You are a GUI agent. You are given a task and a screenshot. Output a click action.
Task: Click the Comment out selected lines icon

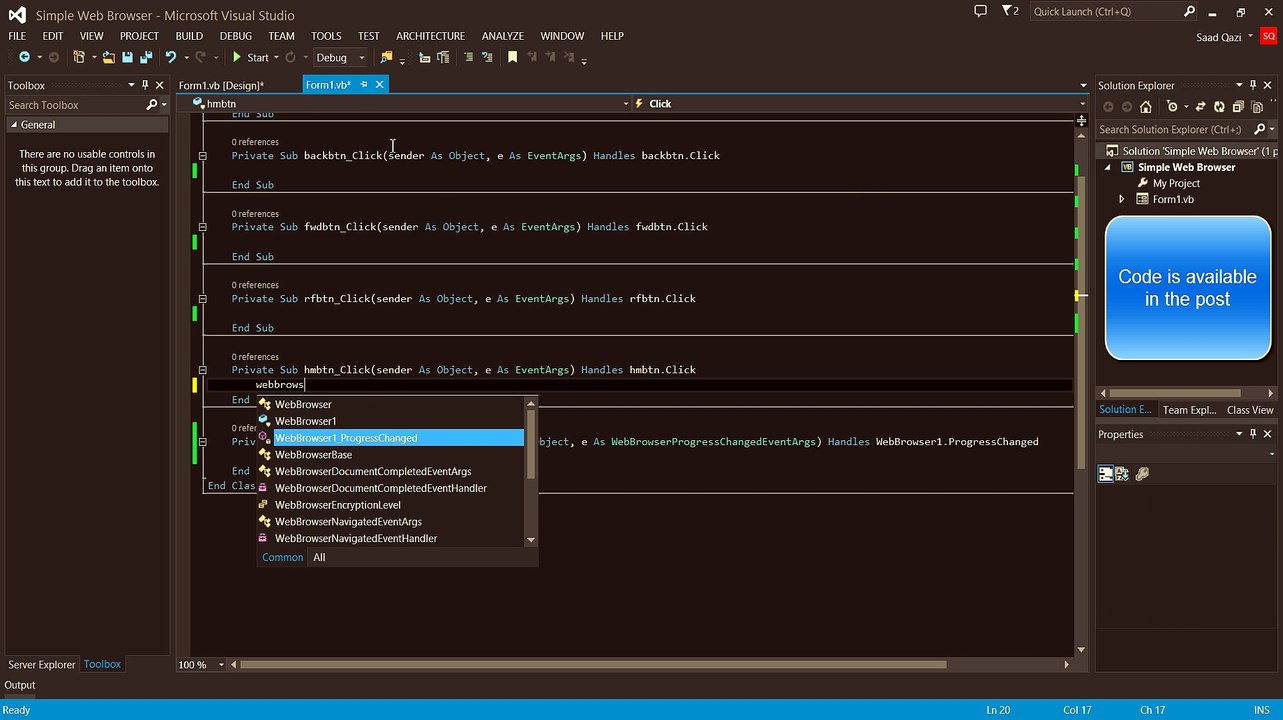click(x=468, y=58)
